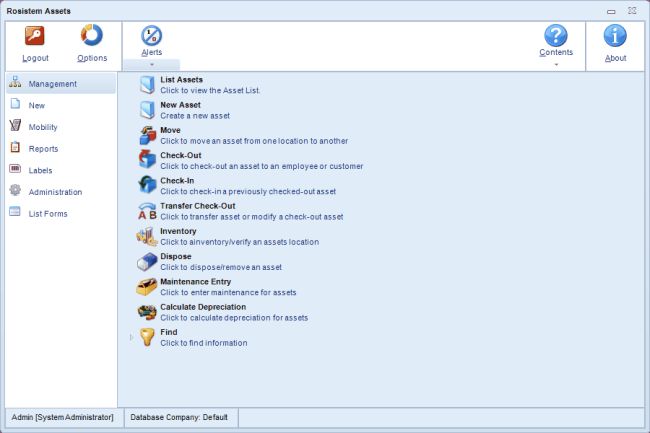Expand the Alerts dropdown arrow

tap(151, 64)
